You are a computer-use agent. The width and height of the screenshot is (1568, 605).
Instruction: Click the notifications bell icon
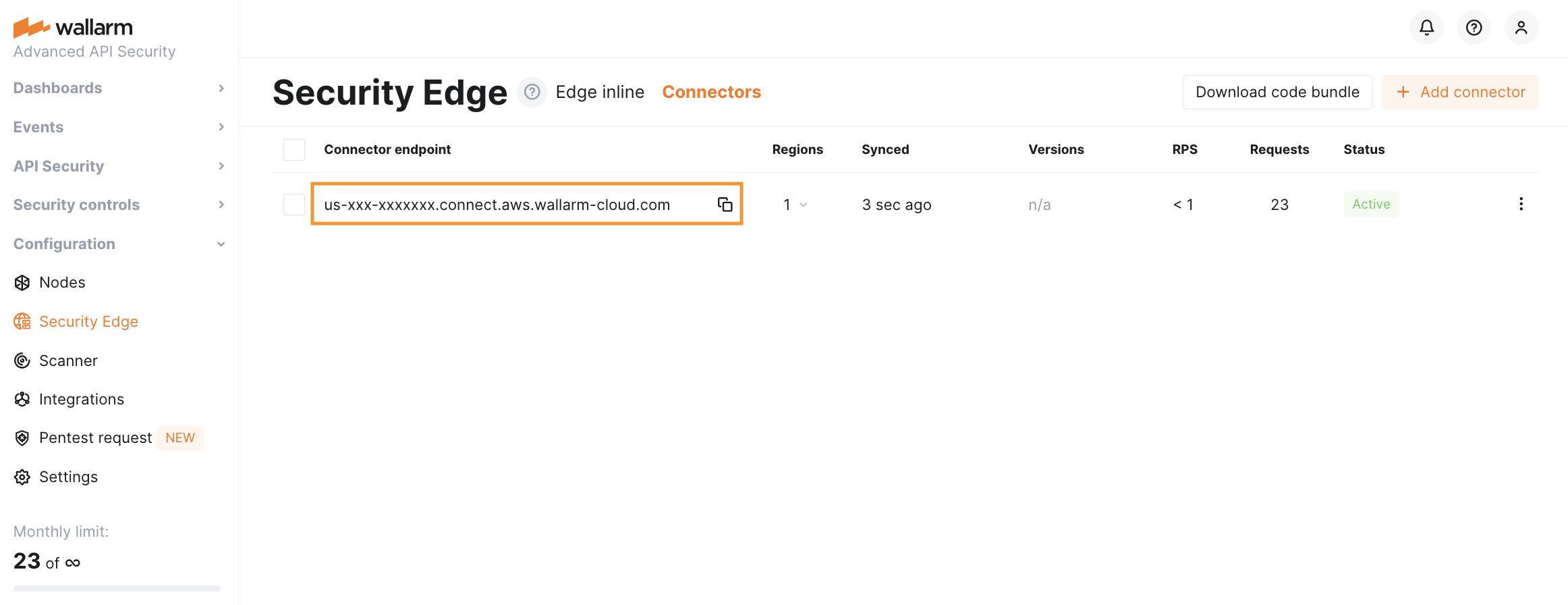[x=1426, y=28]
